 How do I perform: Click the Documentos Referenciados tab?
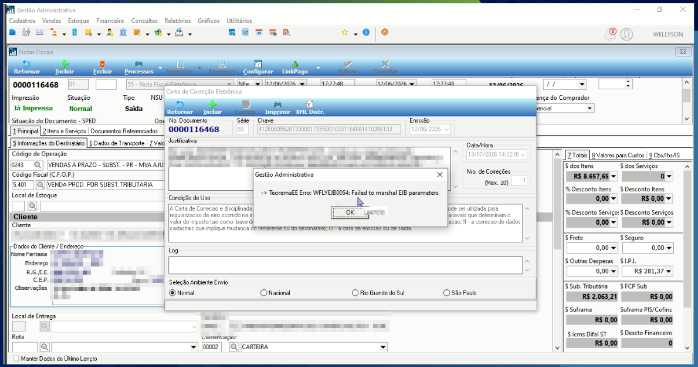[124, 131]
